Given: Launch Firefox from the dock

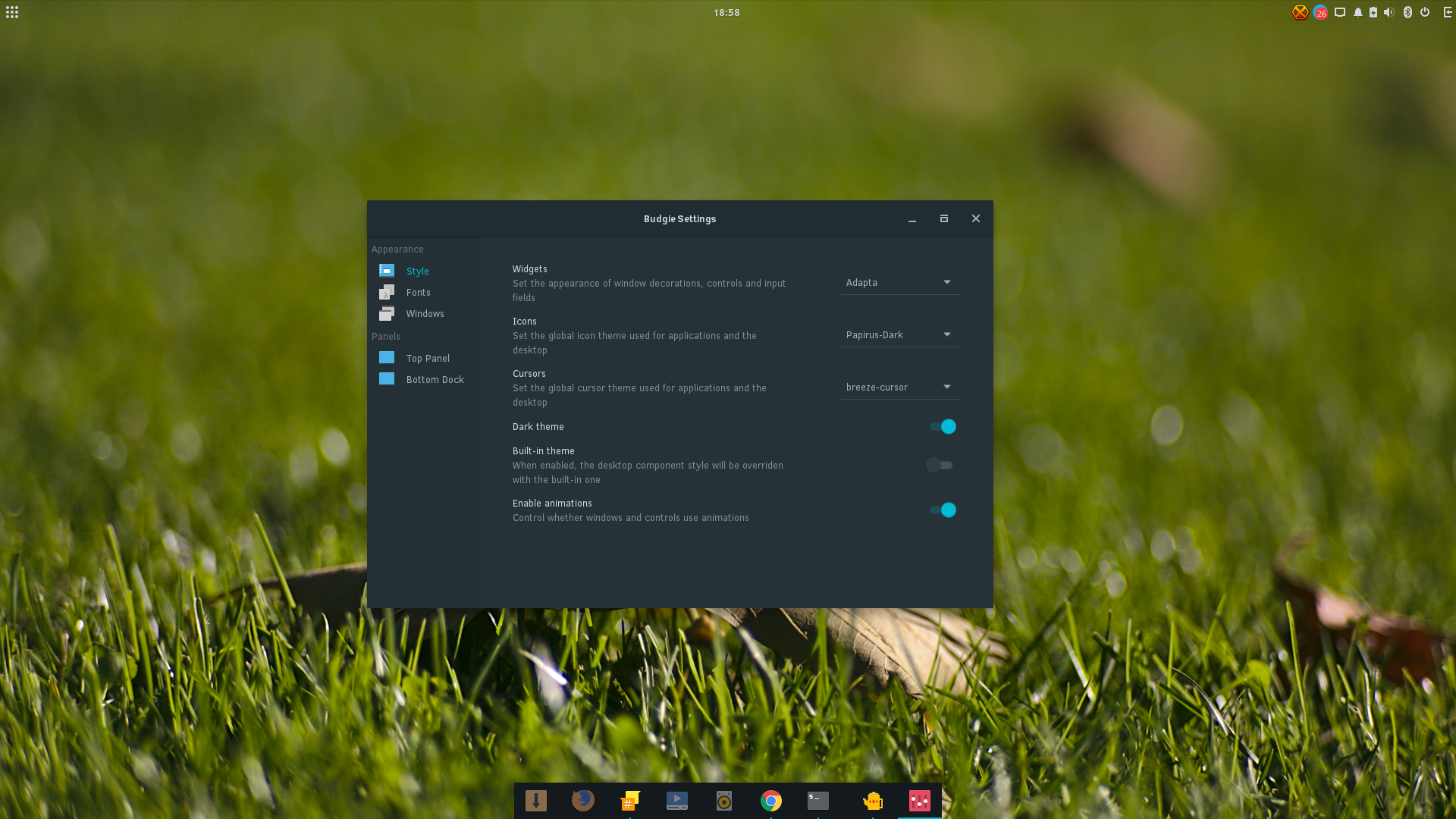Looking at the screenshot, I should point(583,801).
